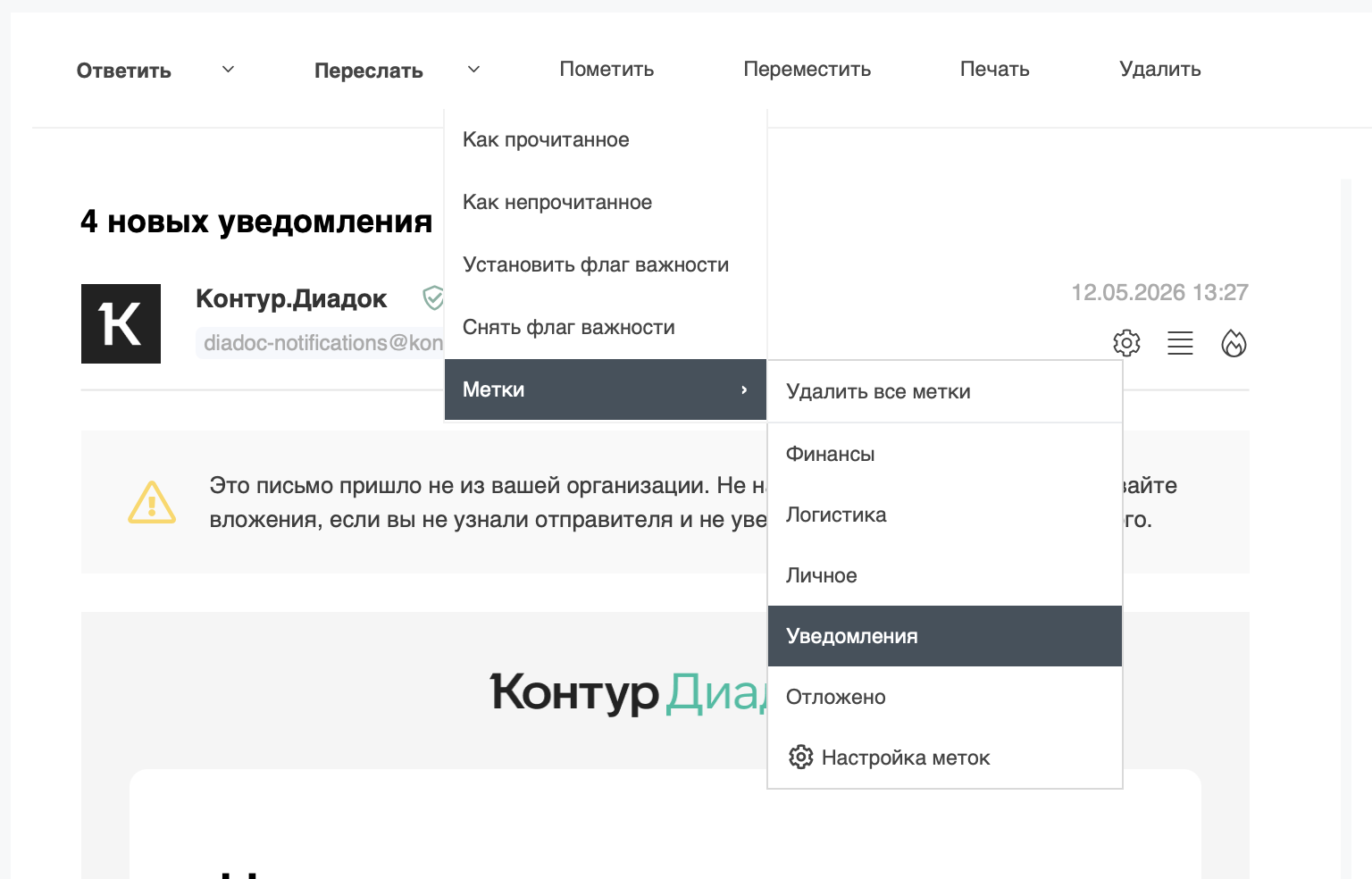Apply the Уведомления label
The width and height of the screenshot is (1372, 879).
(x=945, y=636)
